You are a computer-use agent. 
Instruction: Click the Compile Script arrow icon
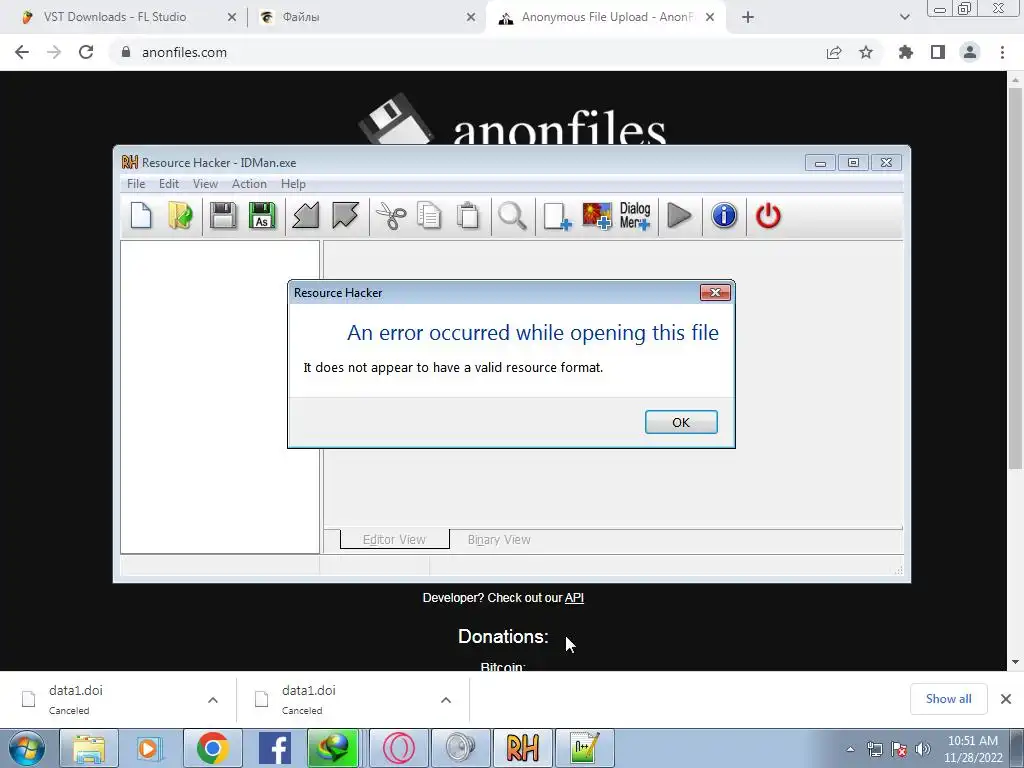306,216
